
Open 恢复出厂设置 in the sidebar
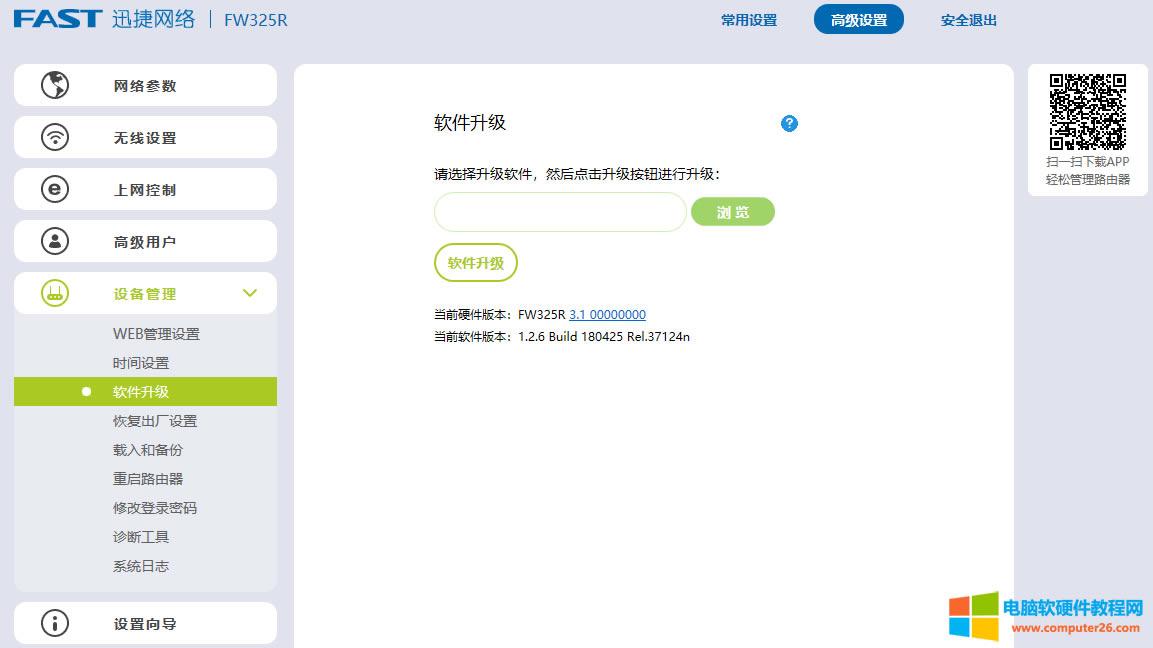click(x=156, y=420)
